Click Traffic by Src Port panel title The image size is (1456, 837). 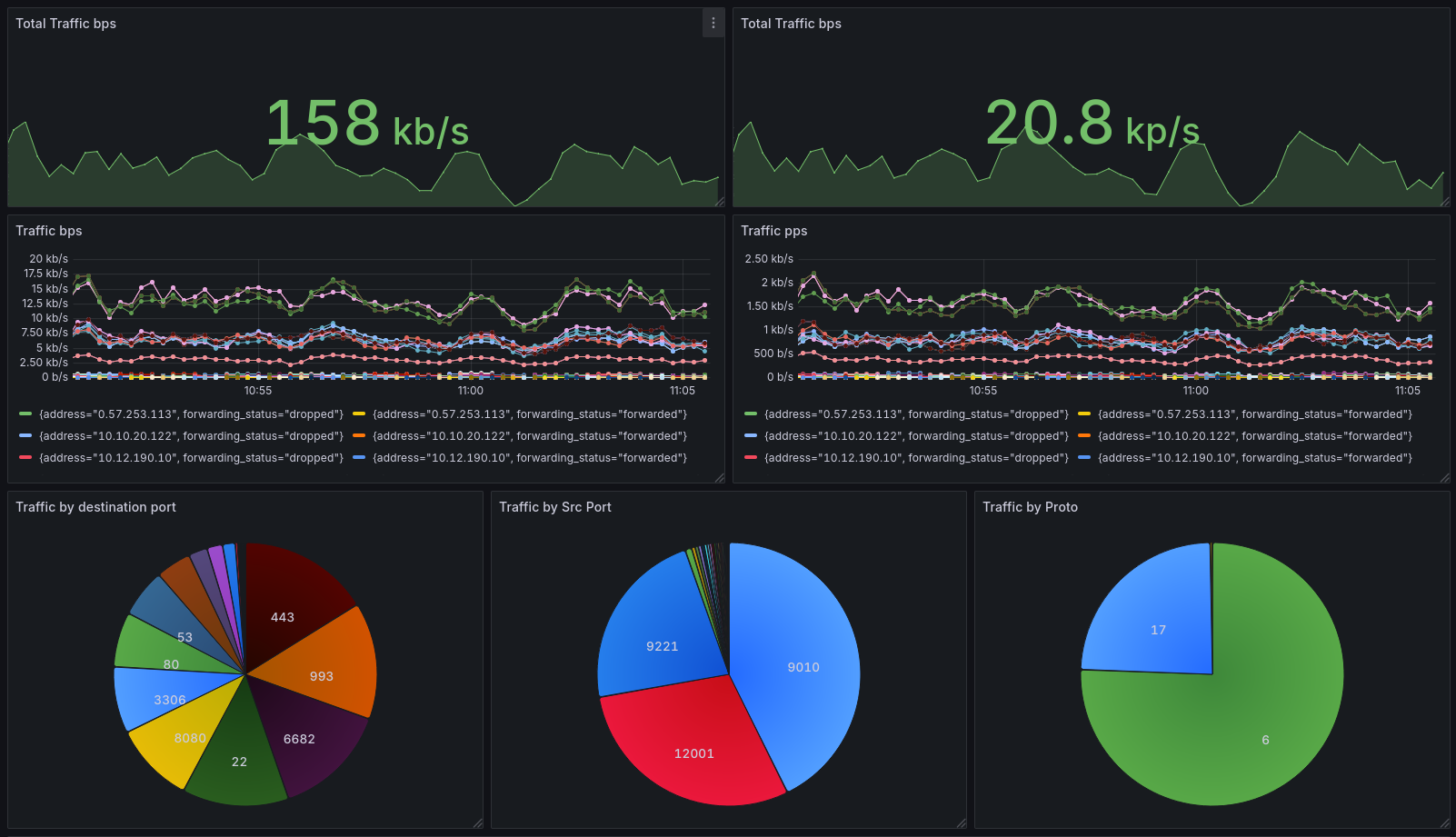click(555, 507)
